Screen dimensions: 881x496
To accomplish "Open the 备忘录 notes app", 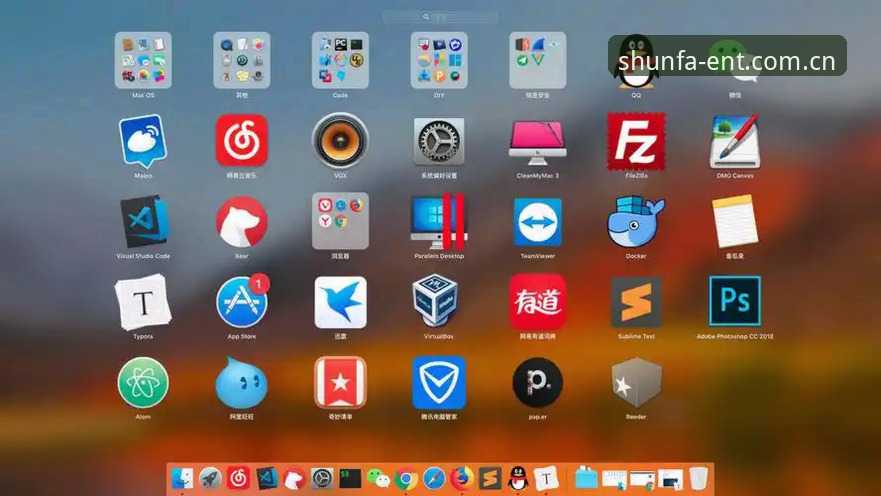I will [x=735, y=221].
